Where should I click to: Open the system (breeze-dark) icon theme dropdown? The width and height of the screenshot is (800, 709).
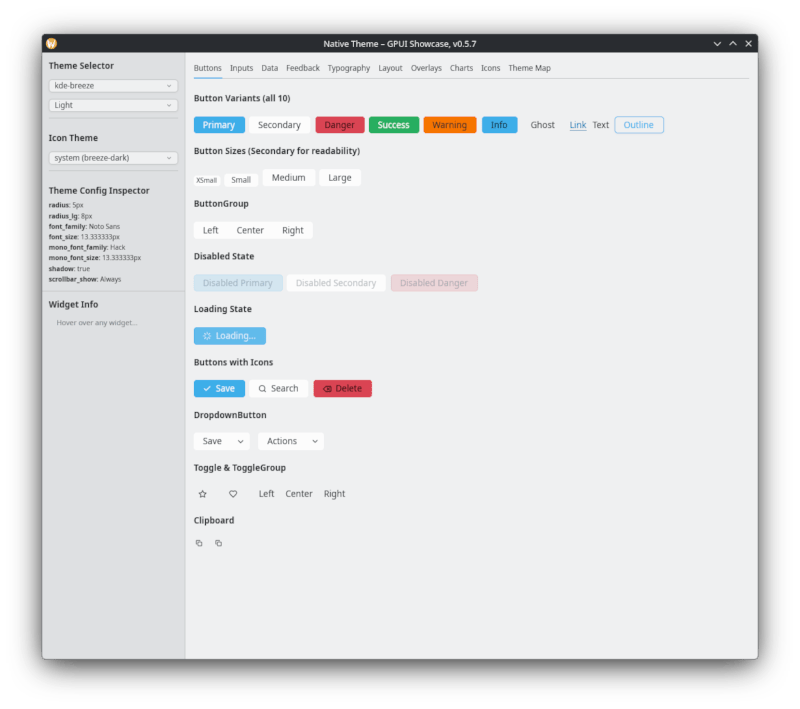tap(113, 158)
